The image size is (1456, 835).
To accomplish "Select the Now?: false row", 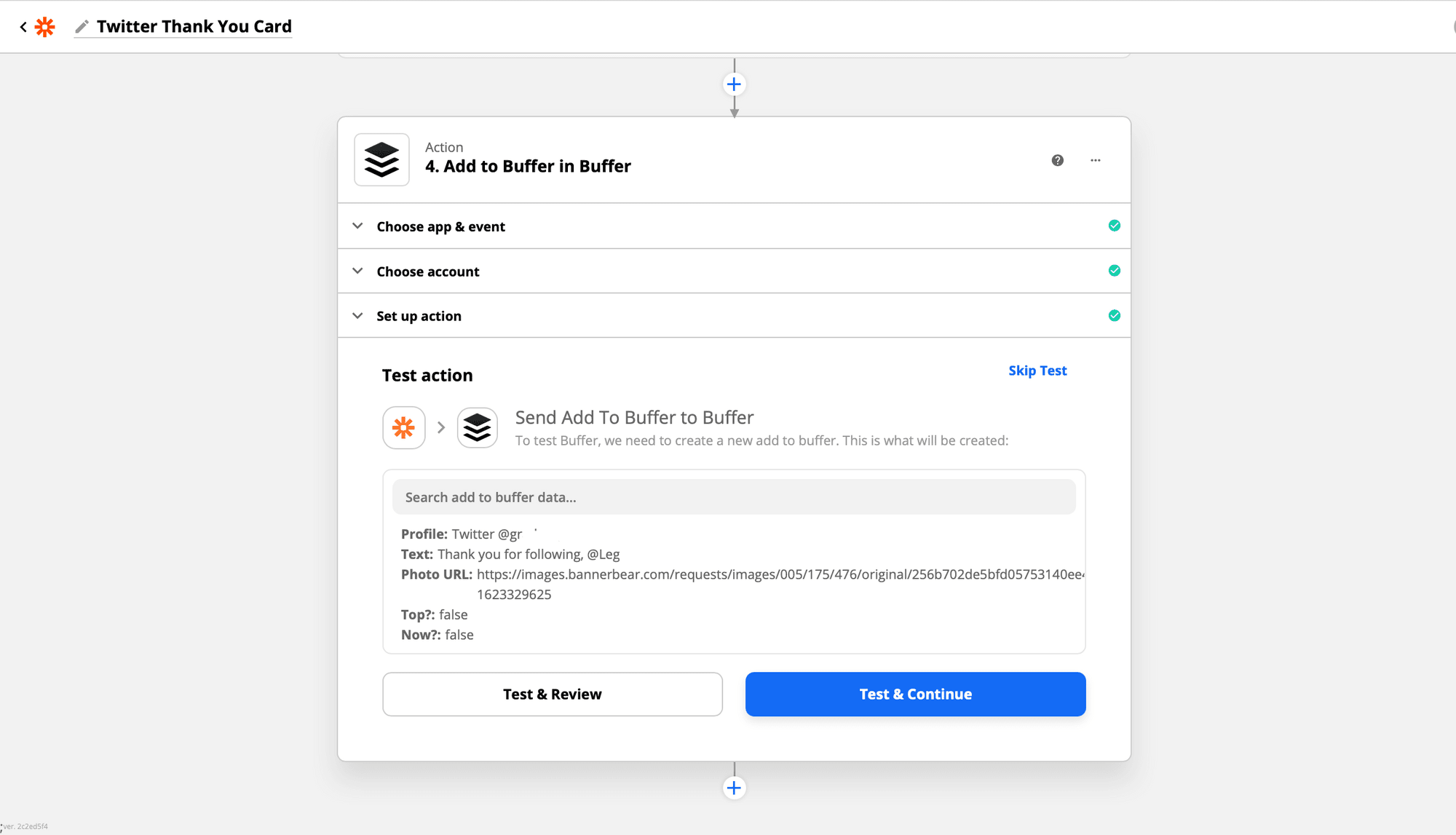I will [x=438, y=635].
